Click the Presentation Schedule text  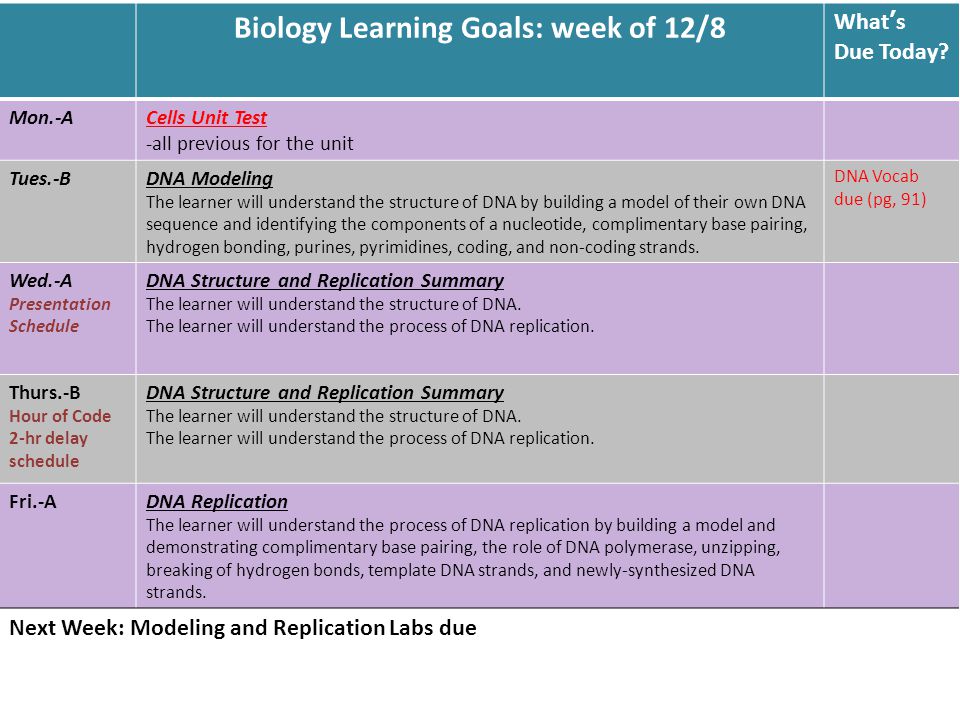[60, 315]
